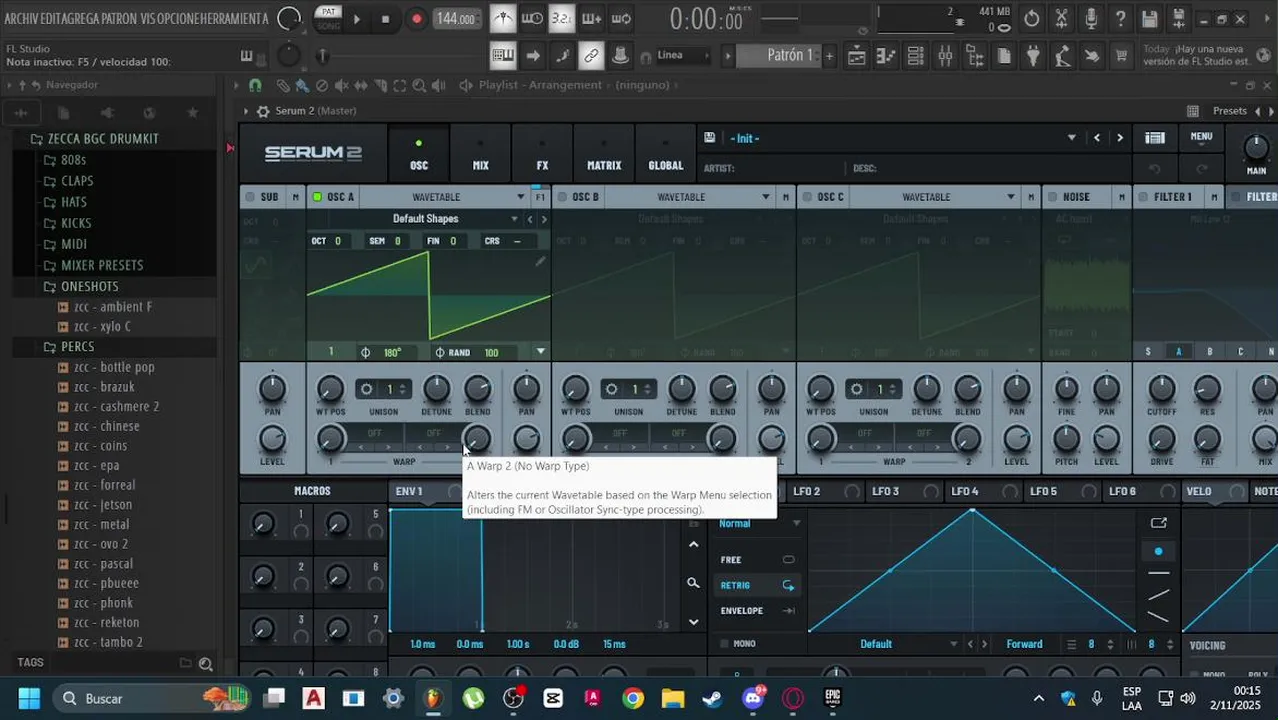Click the Serum preset save disk icon
The height and width of the screenshot is (720, 1278).
click(x=709, y=138)
